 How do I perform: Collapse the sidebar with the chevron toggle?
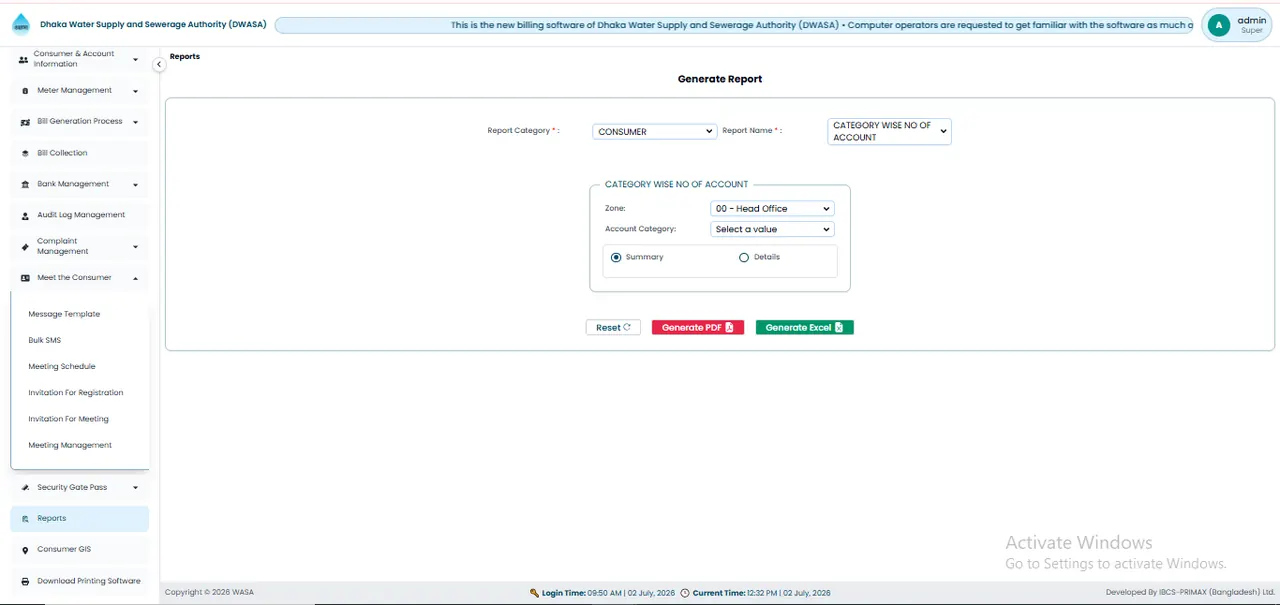pos(158,65)
